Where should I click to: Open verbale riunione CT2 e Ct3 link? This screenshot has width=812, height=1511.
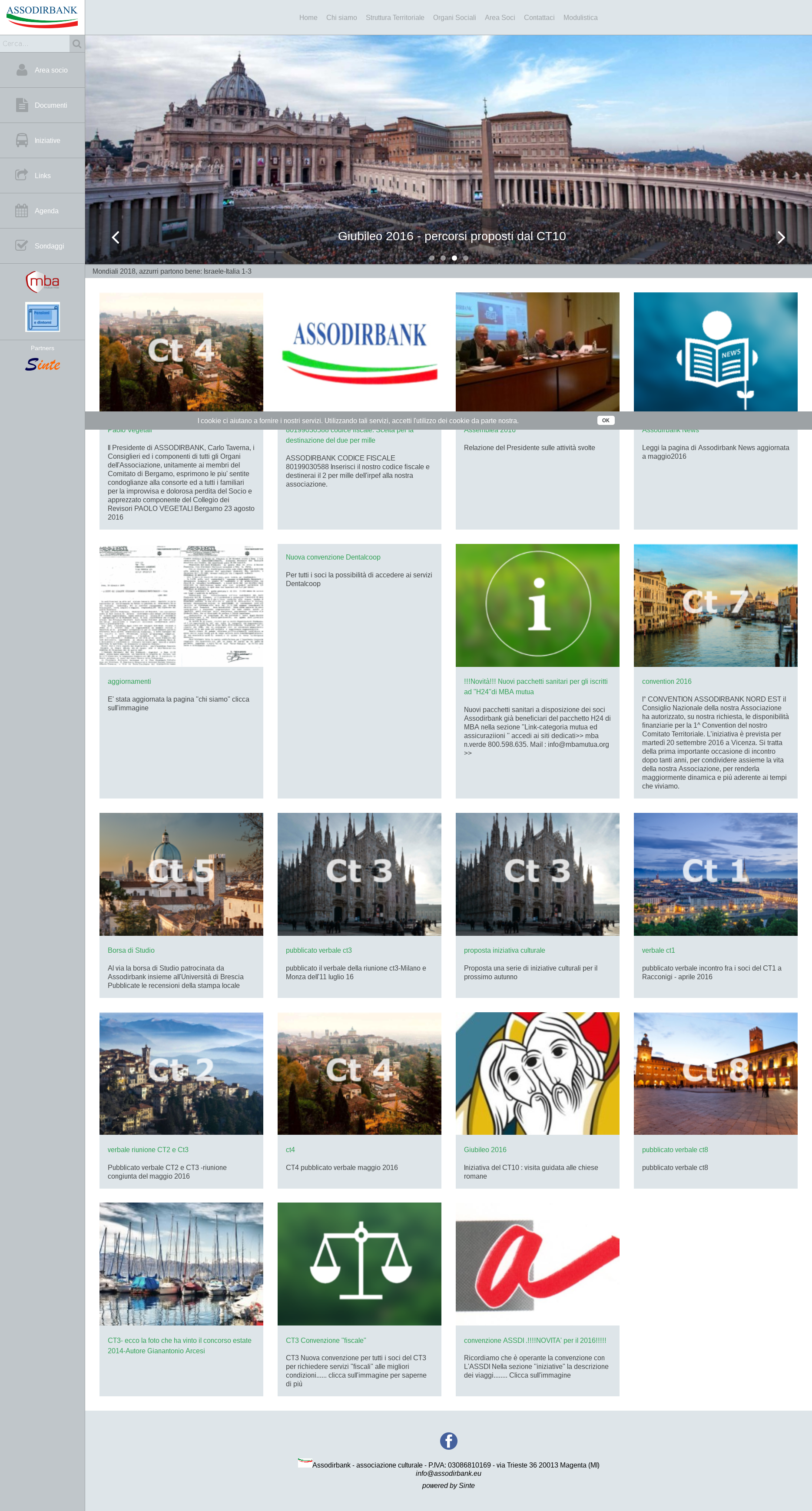pos(148,1150)
